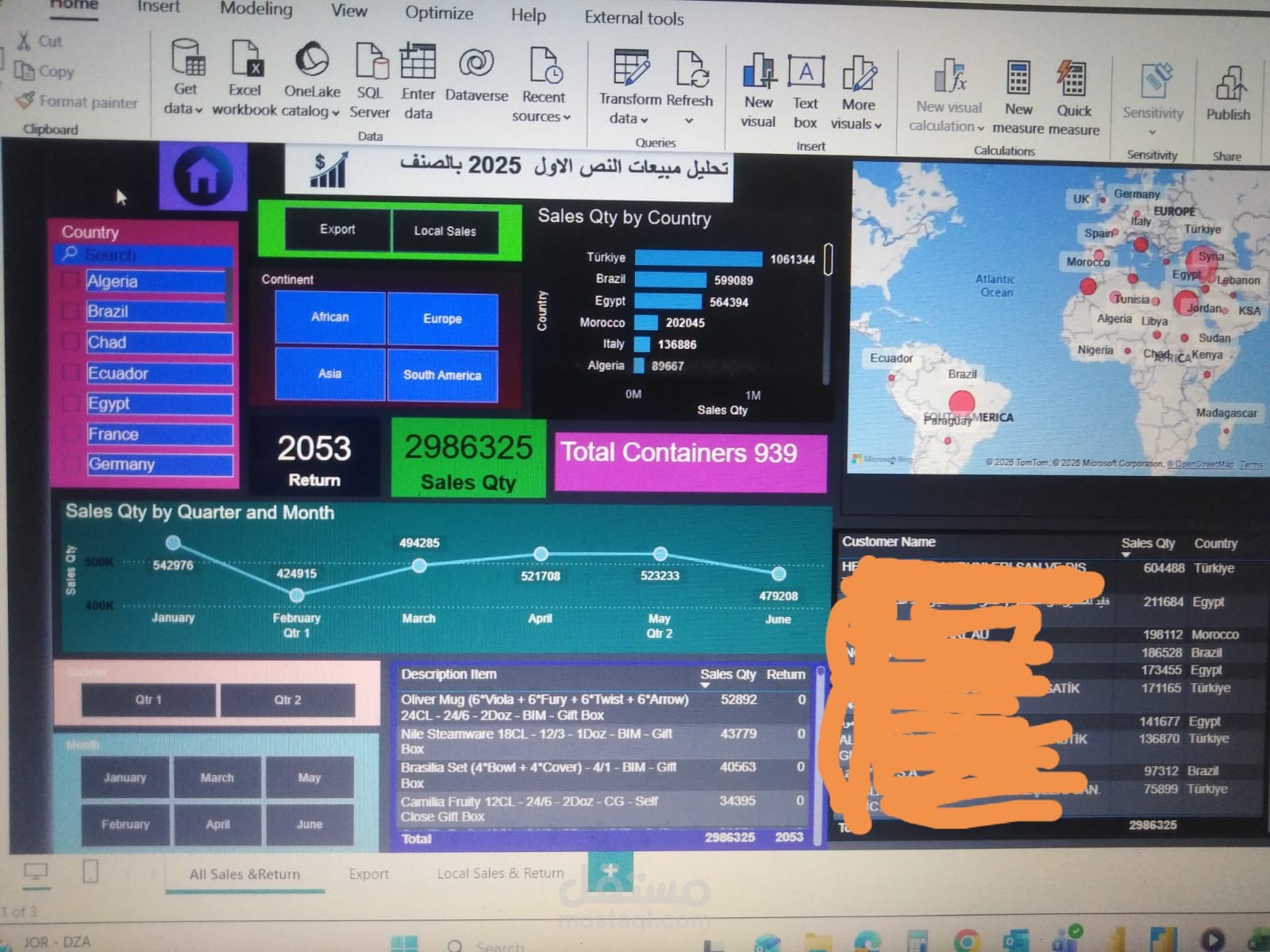This screenshot has width=1270, height=952.
Task: Refresh the report data
Action: click(x=689, y=86)
